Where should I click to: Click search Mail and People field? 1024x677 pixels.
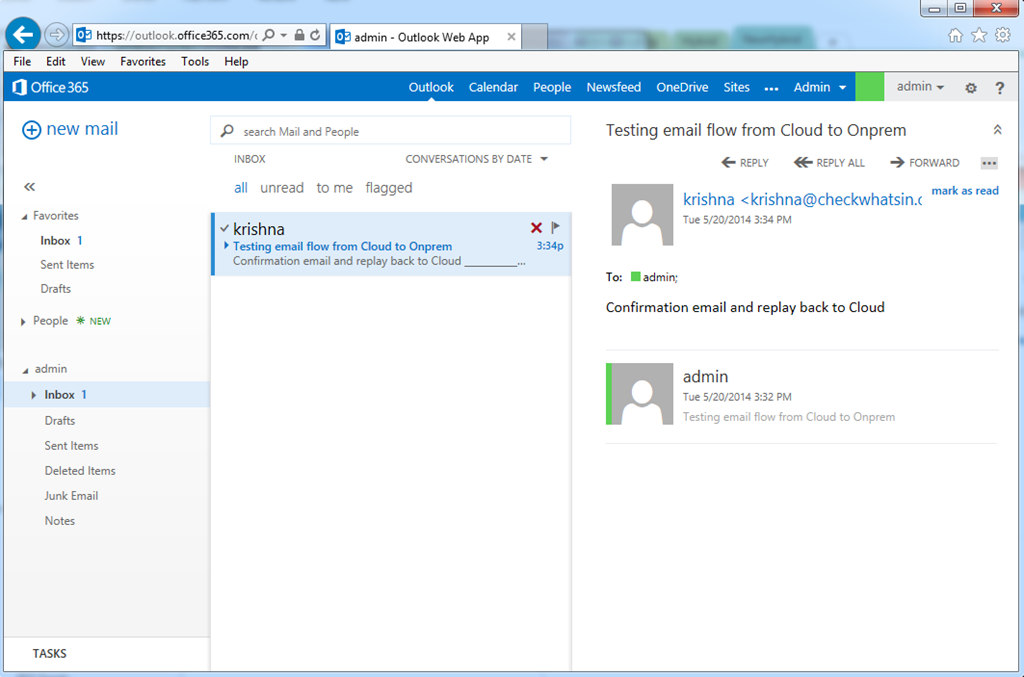[x=391, y=131]
